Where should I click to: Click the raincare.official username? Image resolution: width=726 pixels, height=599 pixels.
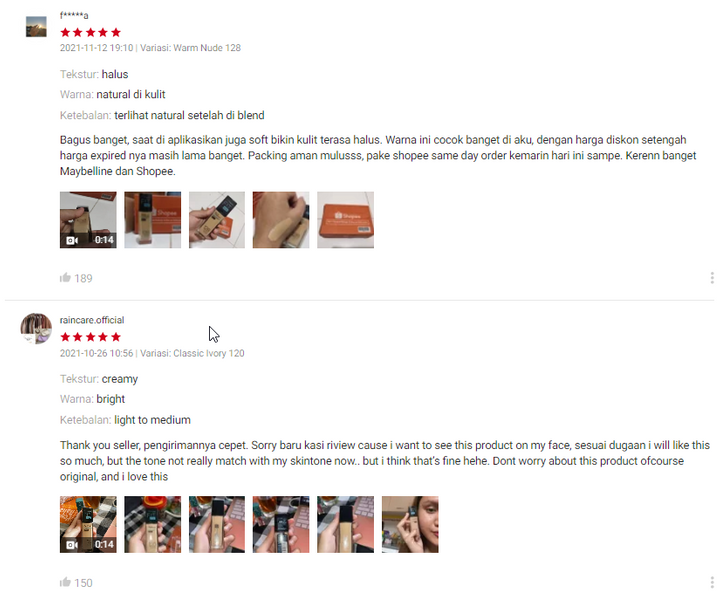92,320
